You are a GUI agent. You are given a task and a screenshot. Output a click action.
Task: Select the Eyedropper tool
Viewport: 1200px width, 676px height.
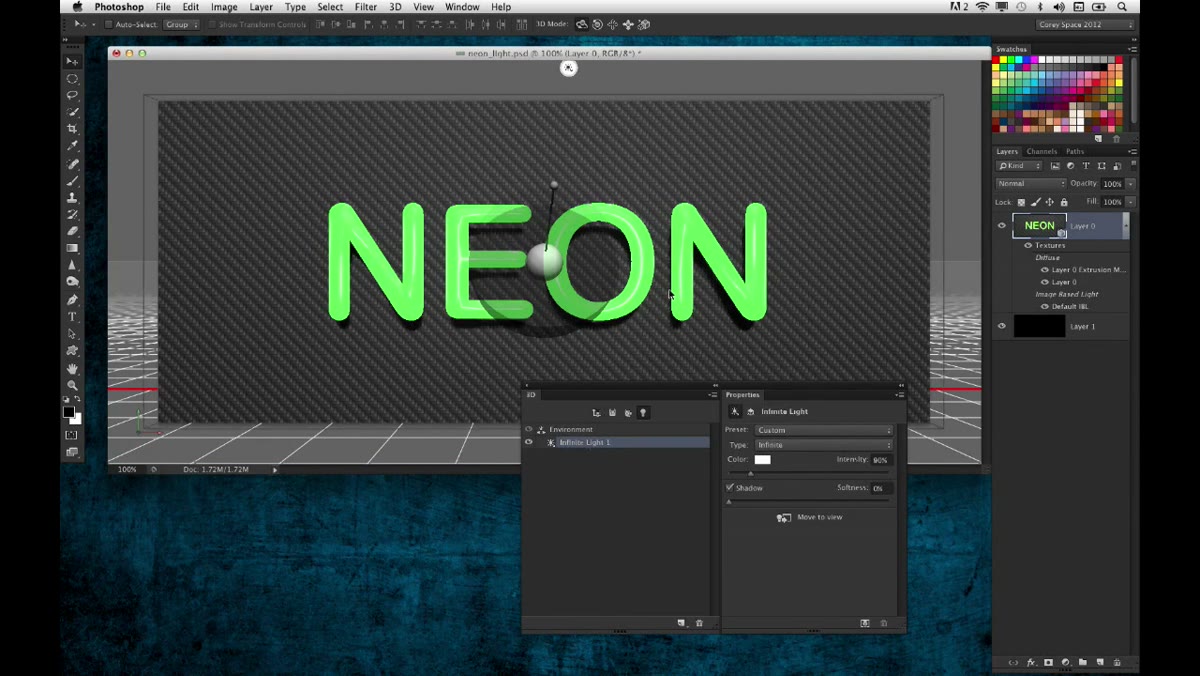[72, 146]
